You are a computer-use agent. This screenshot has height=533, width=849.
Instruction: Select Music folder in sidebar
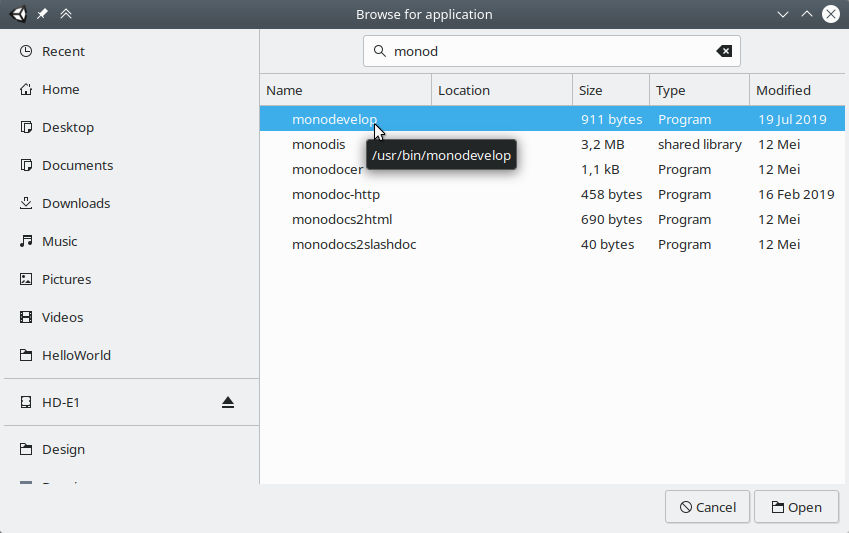click(59, 241)
